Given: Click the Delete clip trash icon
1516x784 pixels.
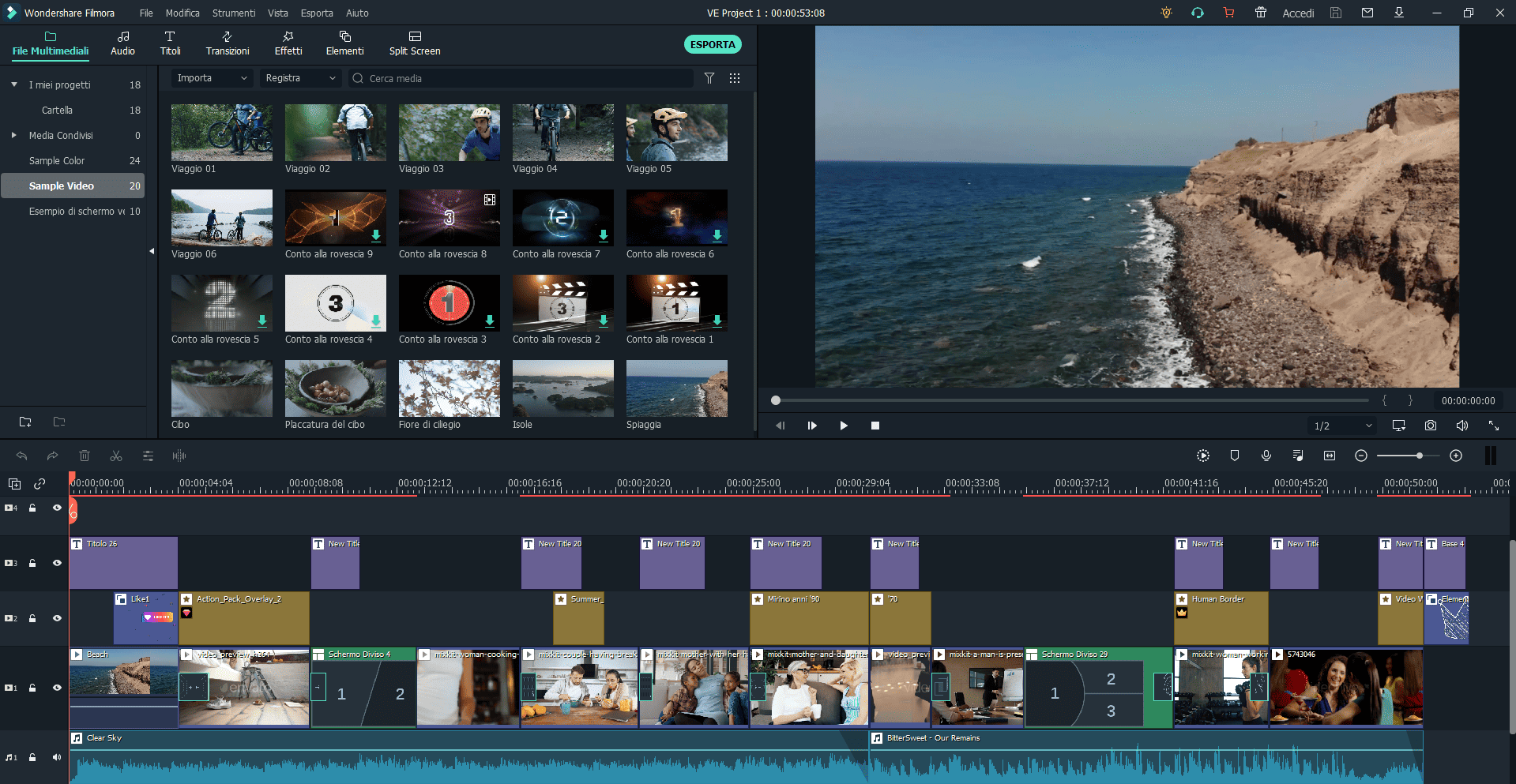Looking at the screenshot, I should tap(85, 456).
